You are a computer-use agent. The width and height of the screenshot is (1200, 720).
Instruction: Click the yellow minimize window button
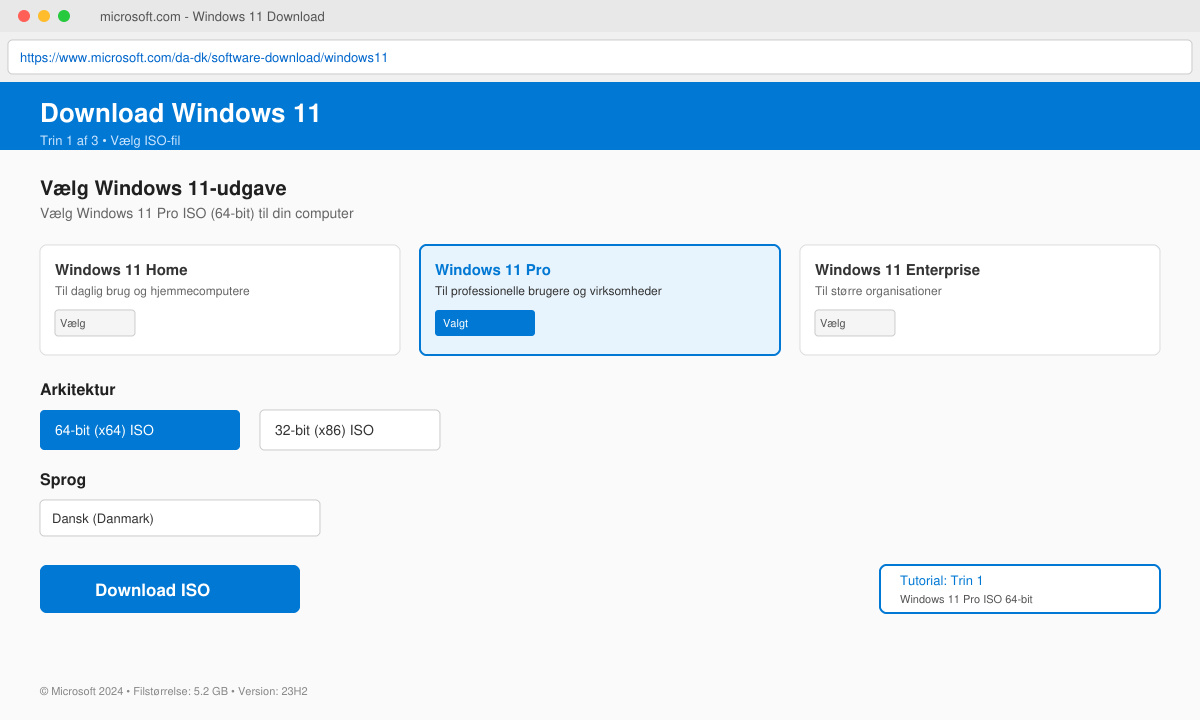point(44,16)
